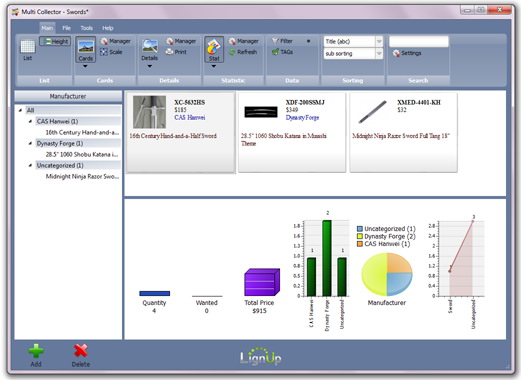Click the Dynasty Forge manufacturer link
Screen dimensions: 521x380
point(302,118)
